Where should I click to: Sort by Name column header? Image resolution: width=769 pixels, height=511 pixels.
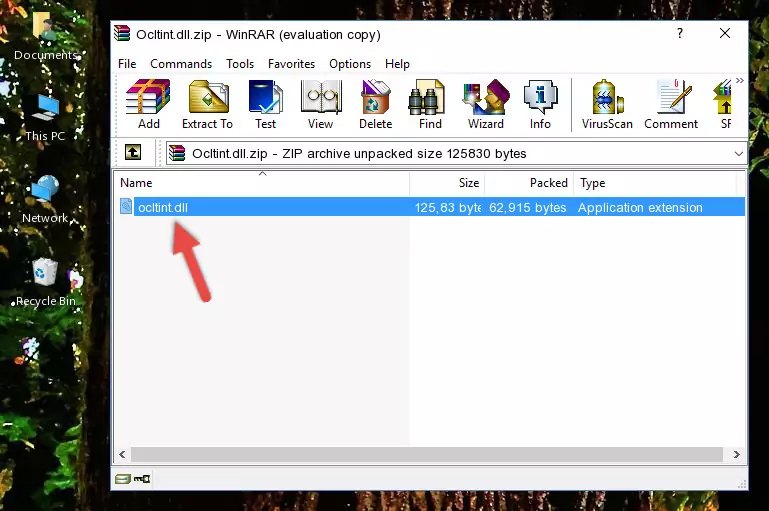(x=262, y=183)
